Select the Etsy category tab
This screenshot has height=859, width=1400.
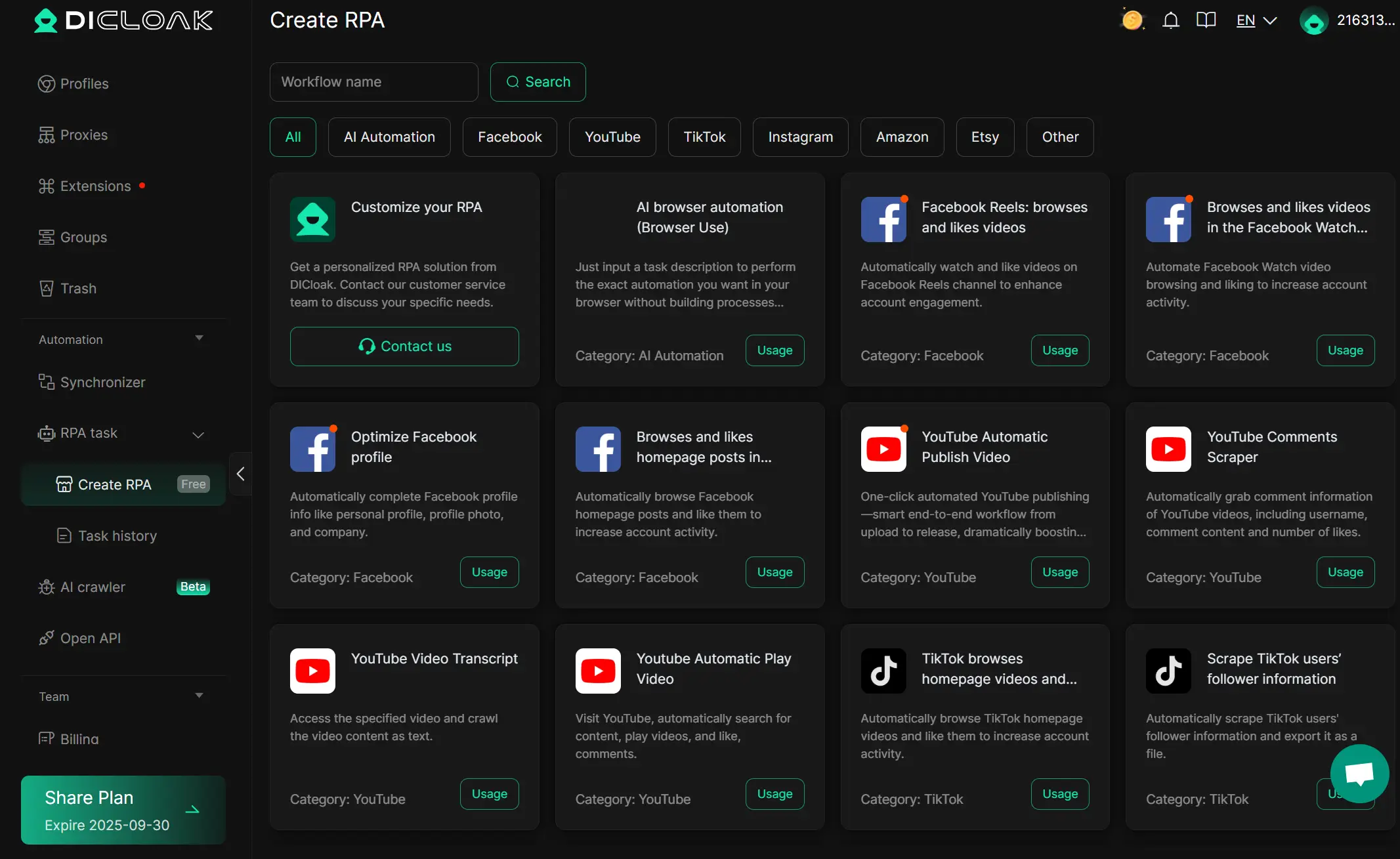[x=985, y=137]
